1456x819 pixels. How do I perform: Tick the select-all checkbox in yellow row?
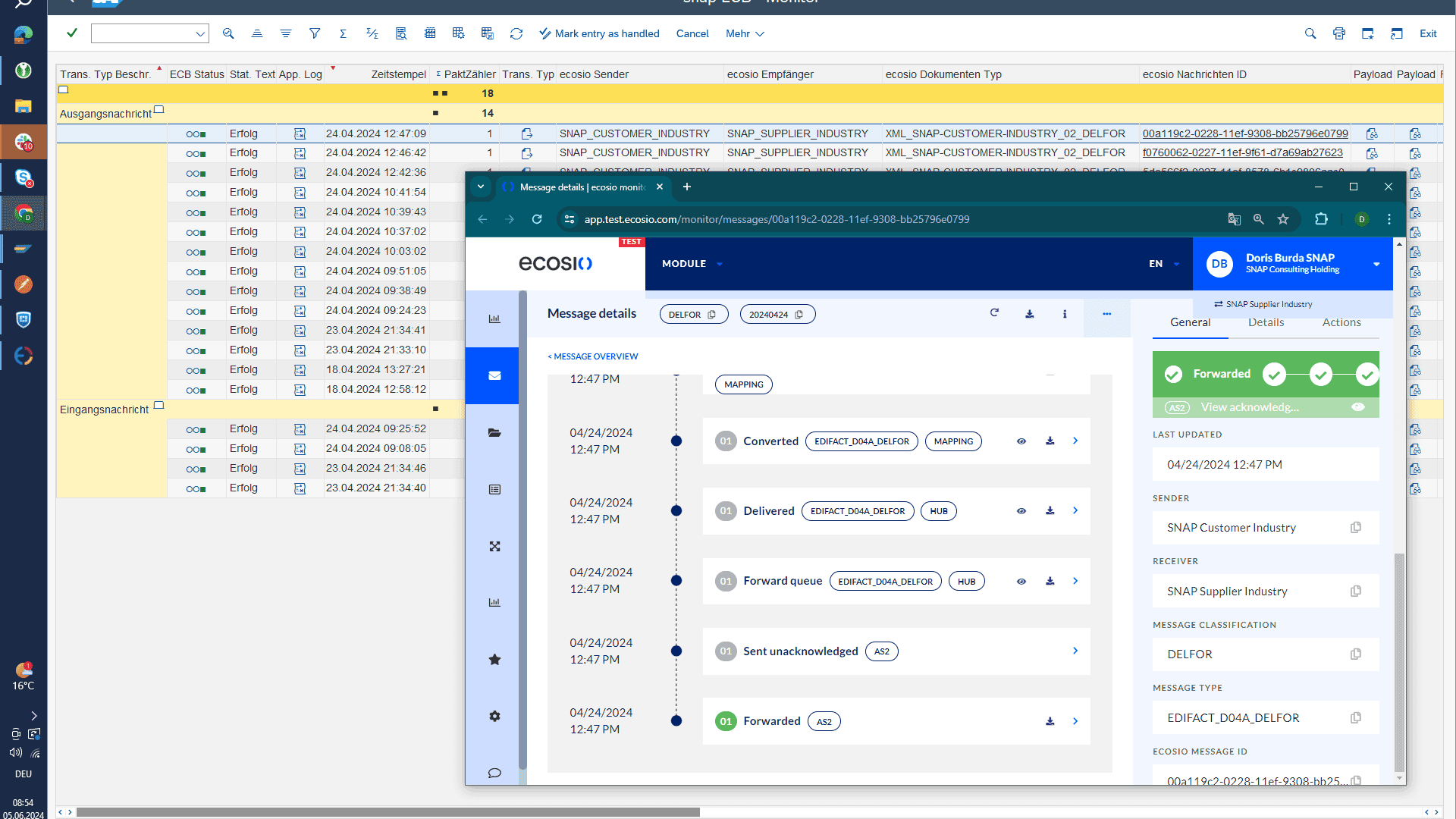(x=64, y=90)
